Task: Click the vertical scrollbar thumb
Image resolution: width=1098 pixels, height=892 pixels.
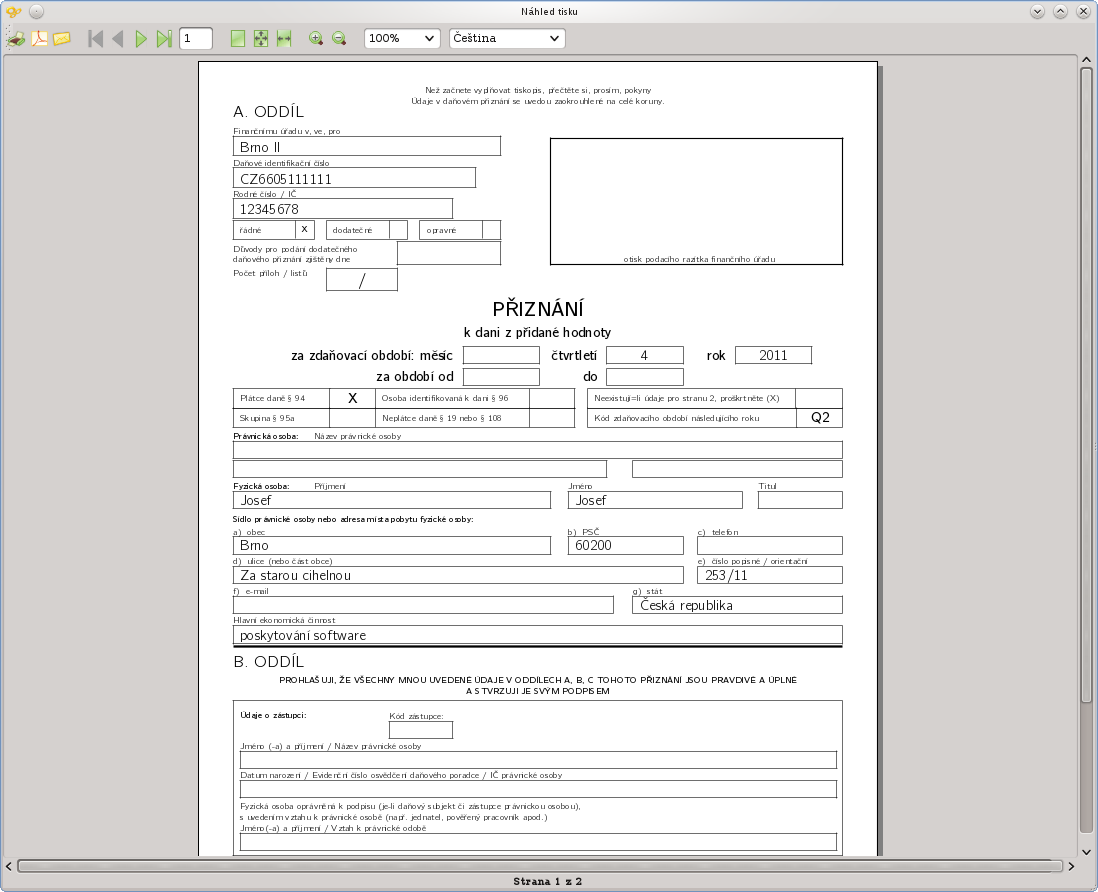Action: point(1086,384)
